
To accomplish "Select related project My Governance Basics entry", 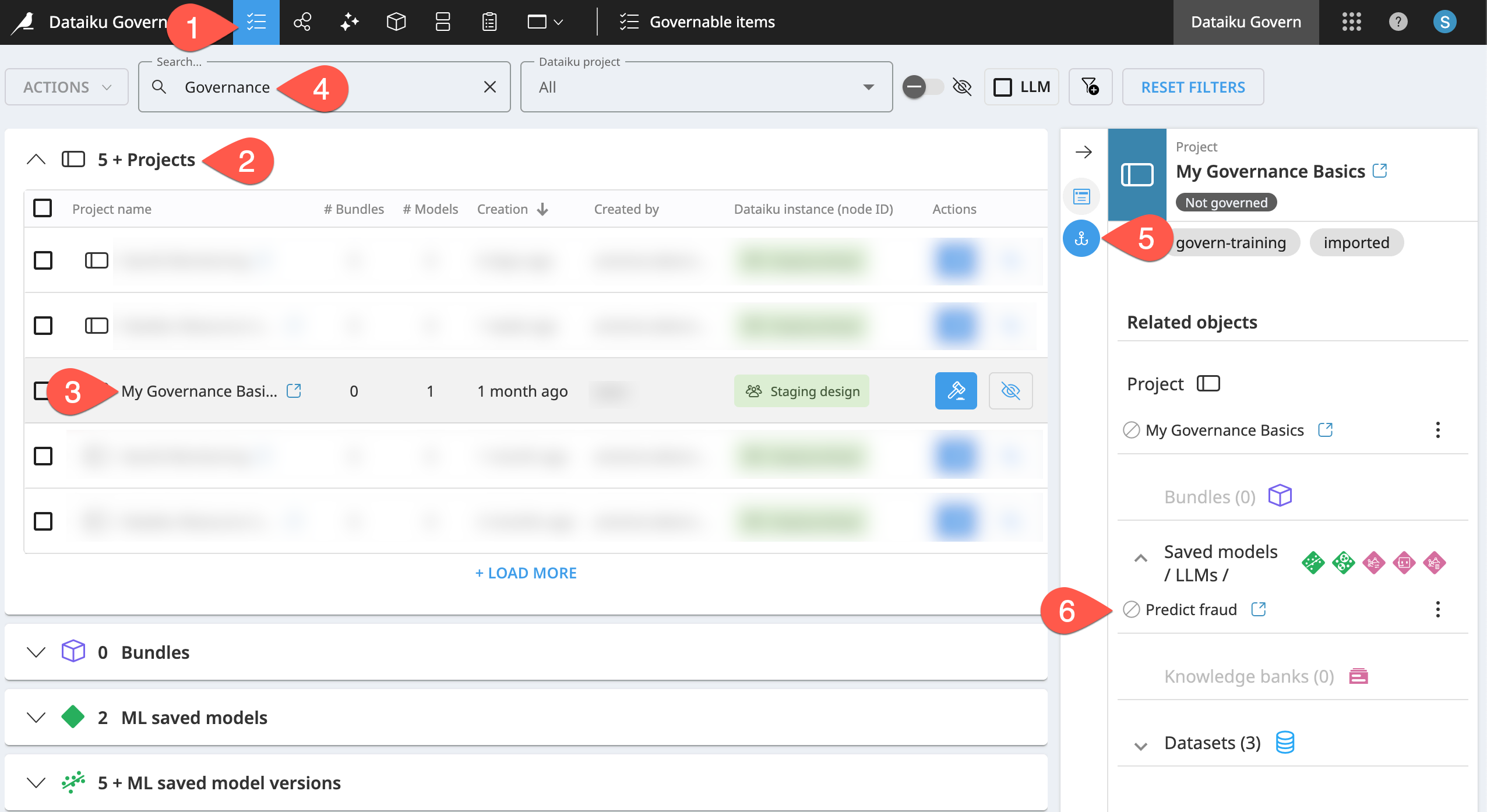I will pyautogui.click(x=1224, y=430).
